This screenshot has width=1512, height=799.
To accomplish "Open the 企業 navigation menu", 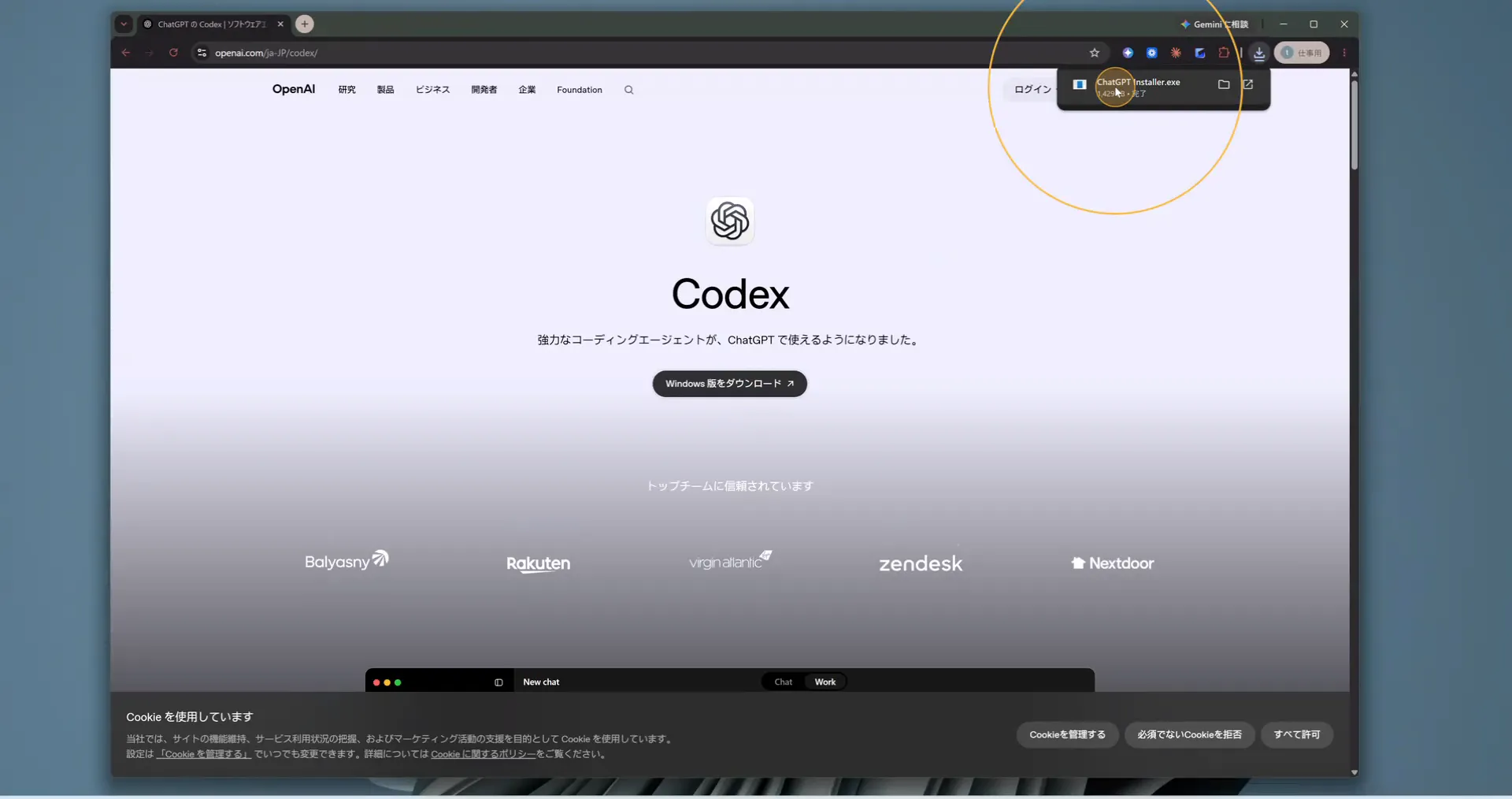I will coord(527,90).
